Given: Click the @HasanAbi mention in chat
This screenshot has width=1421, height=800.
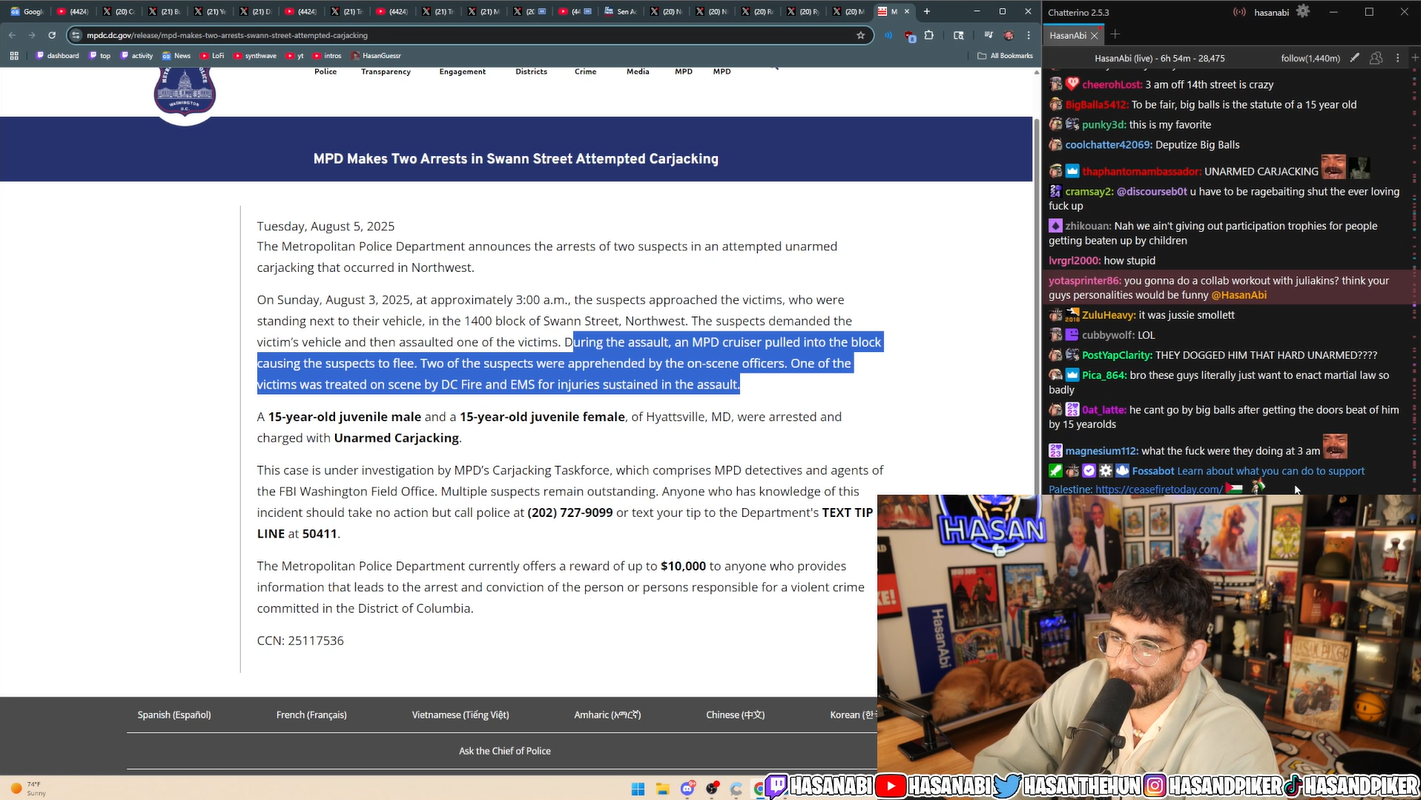Looking at the screenshot, I should point(1239,295).
